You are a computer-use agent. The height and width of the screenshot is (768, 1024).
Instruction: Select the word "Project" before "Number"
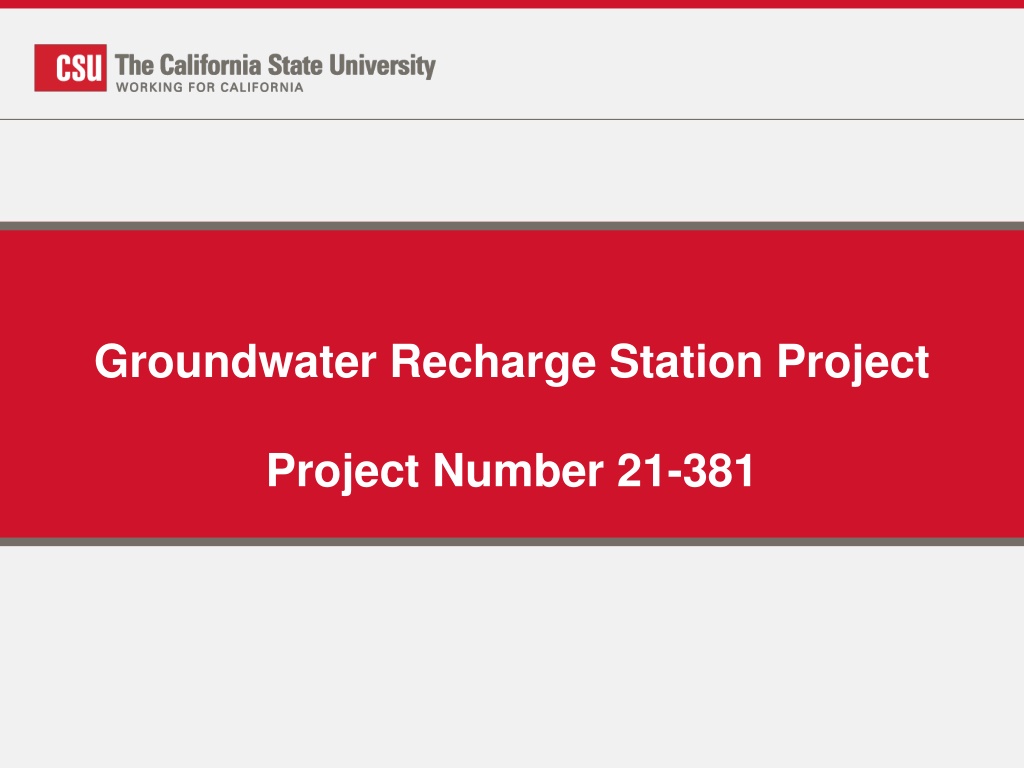coord(344,470)
